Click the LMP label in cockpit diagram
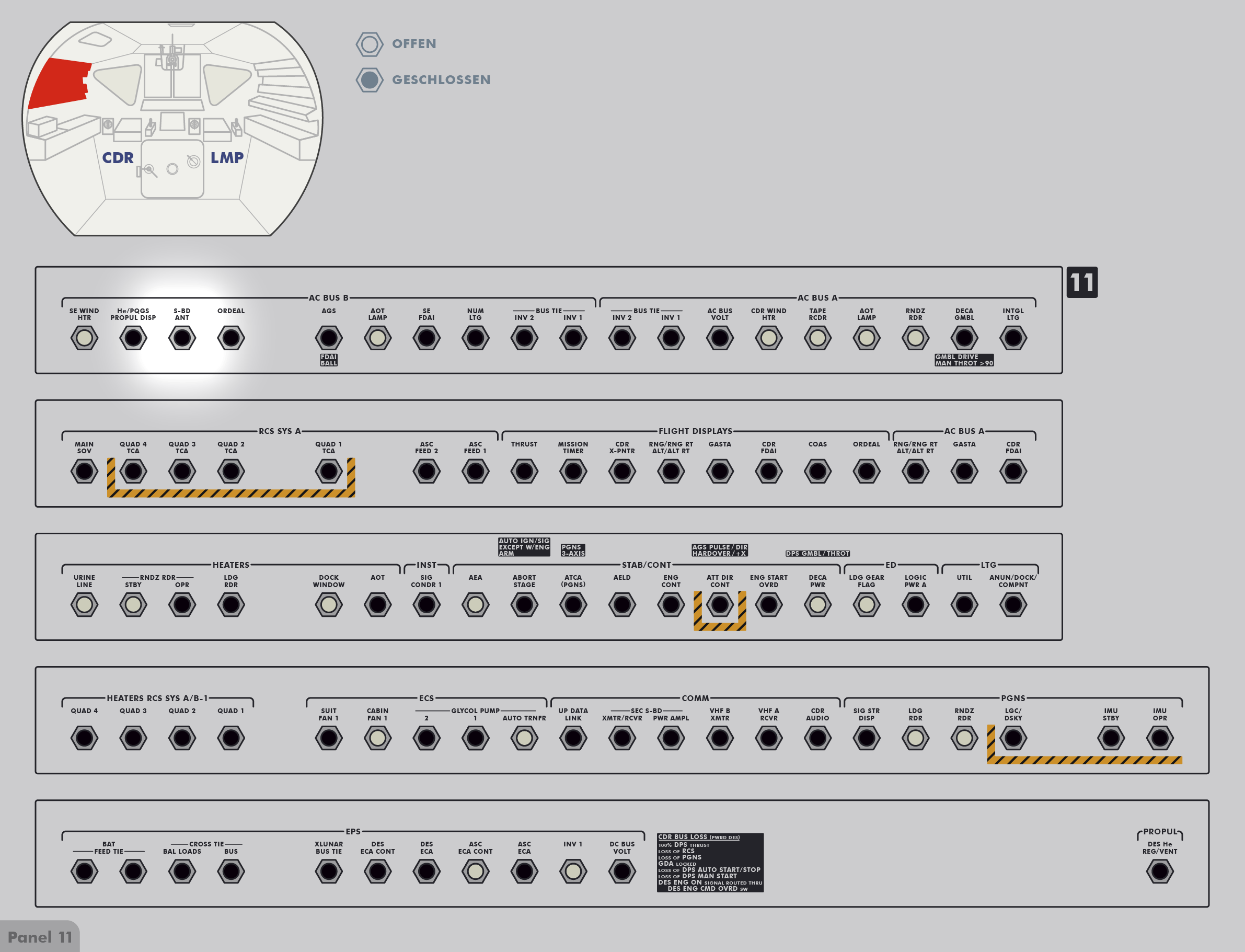This screenshot has width=1245, height=952. pyautogui.click(x=226, y=157)
